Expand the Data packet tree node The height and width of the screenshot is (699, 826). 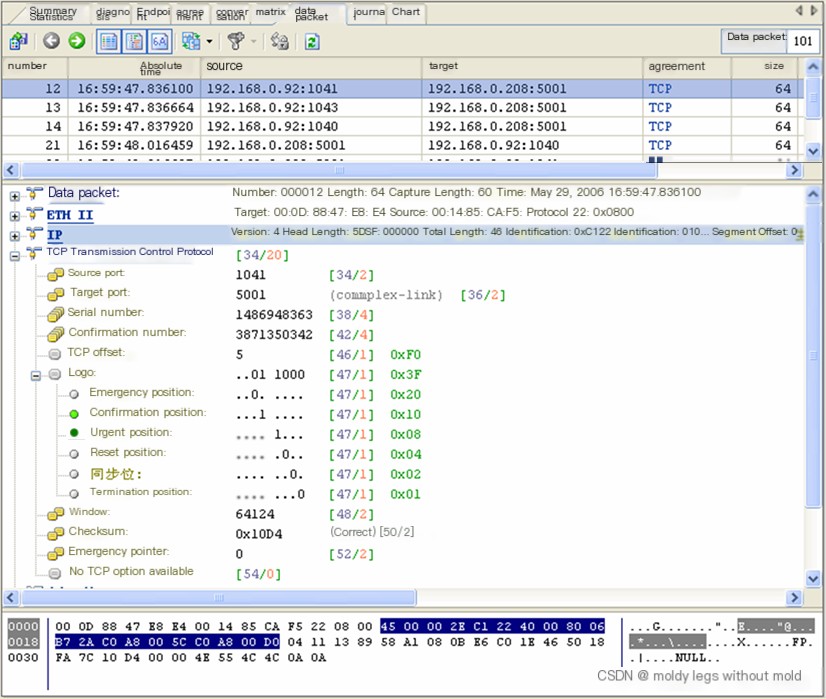point(15,196)
